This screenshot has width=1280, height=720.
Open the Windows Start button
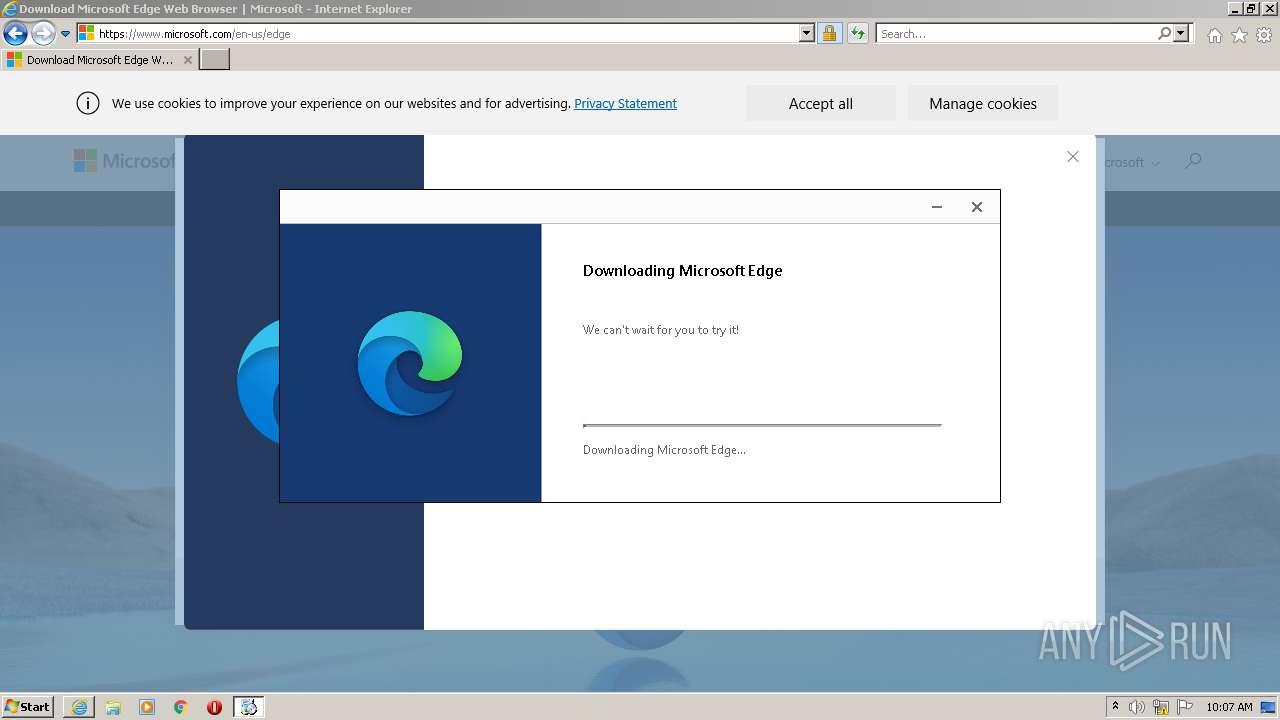tap(28, 707)
